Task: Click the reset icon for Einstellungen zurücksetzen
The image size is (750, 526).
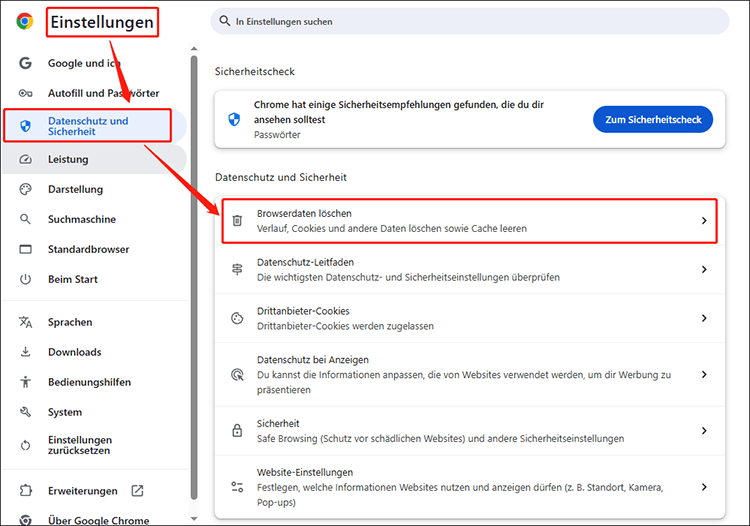Action: point(25,445)
